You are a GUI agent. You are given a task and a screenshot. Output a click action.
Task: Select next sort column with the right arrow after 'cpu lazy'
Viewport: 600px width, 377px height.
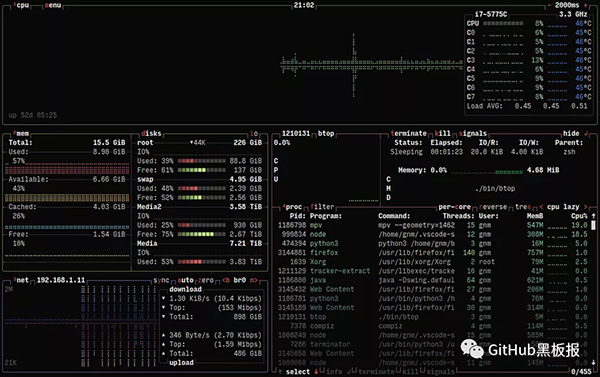click(585, 207)
